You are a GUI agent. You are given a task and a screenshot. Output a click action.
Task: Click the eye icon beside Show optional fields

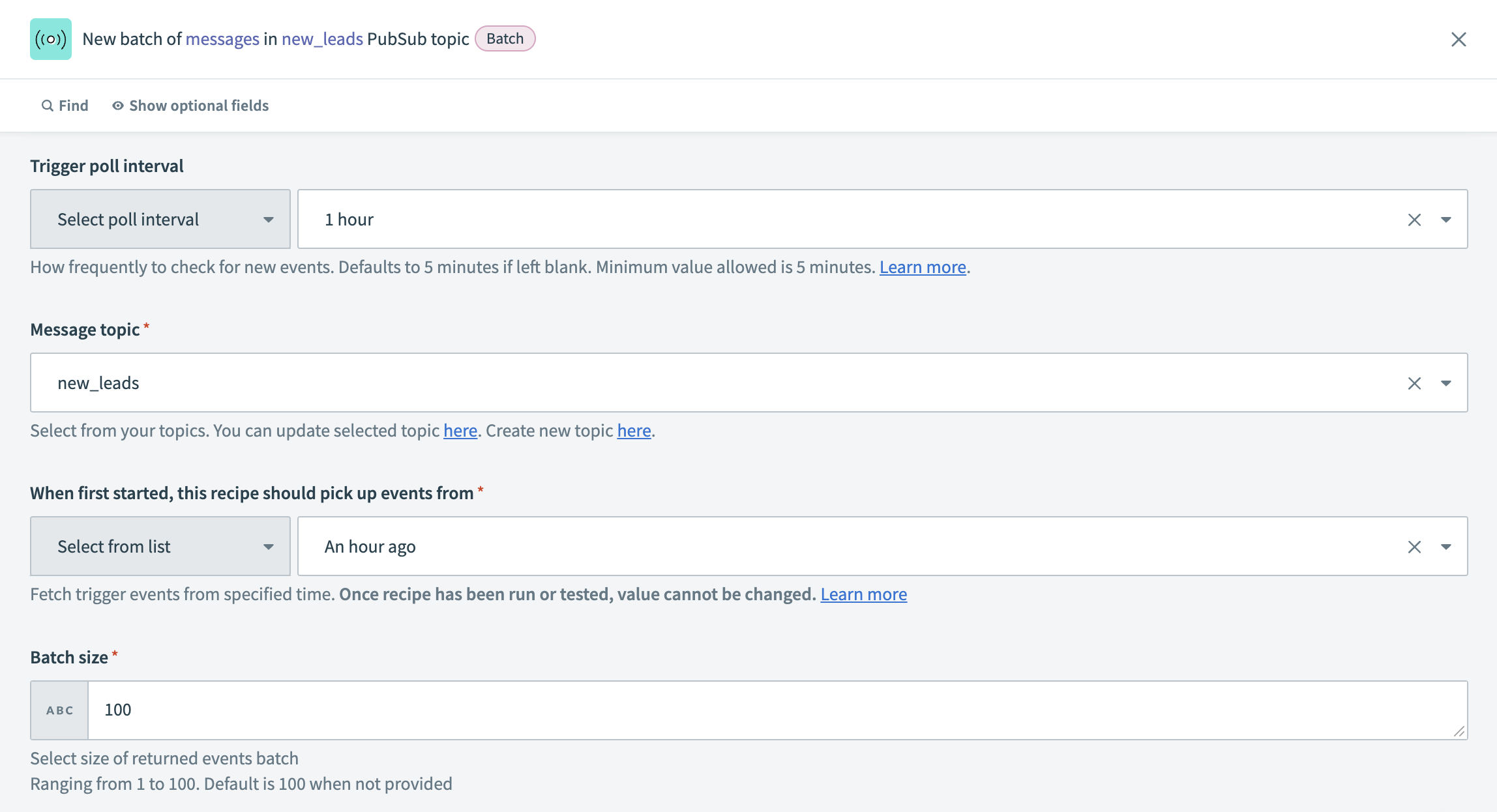[x=117, y=105]
